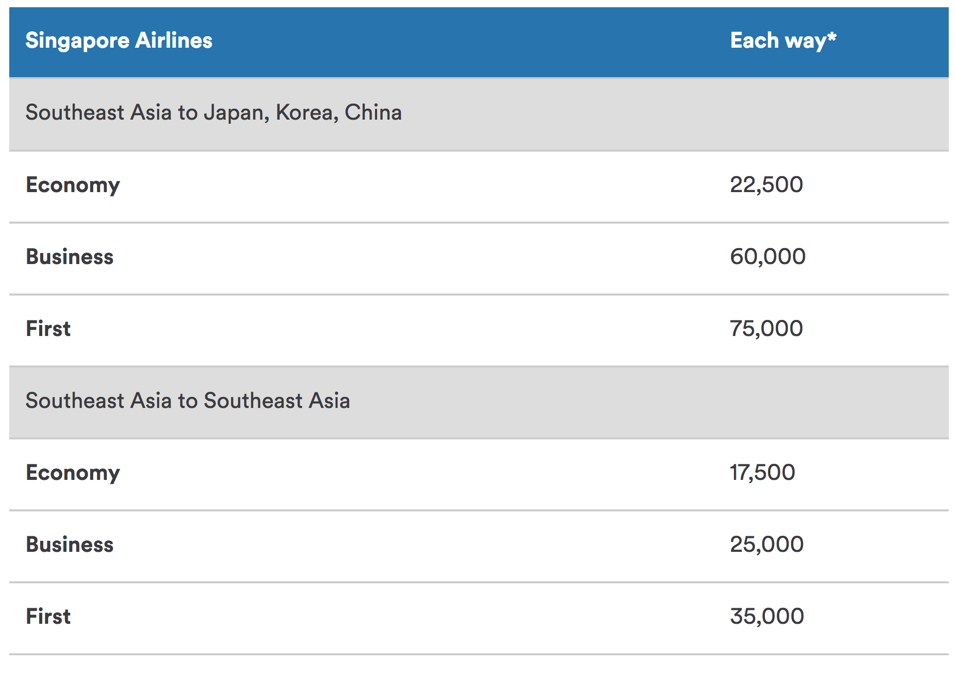Click the asterisk after Each way
The image size is (955, 686).
click(x=832, y=37)
